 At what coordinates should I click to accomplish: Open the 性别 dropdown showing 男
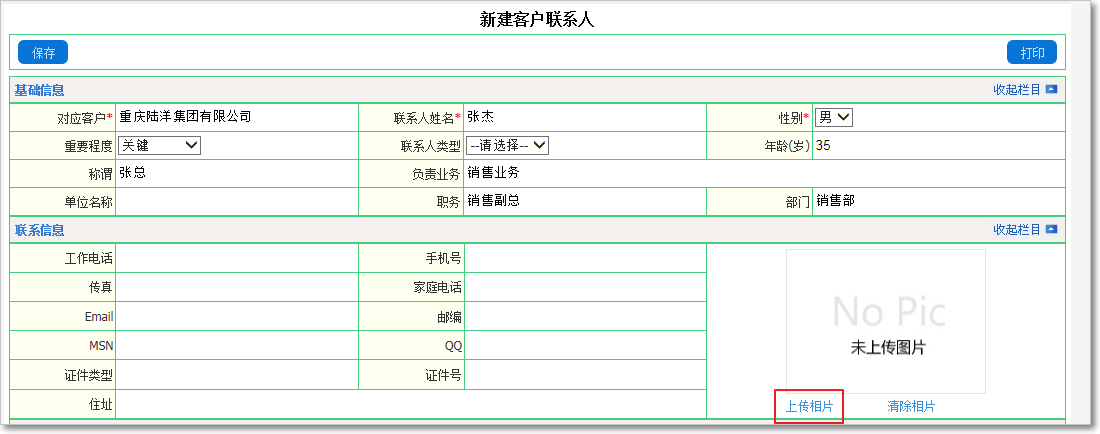[834, 118]
